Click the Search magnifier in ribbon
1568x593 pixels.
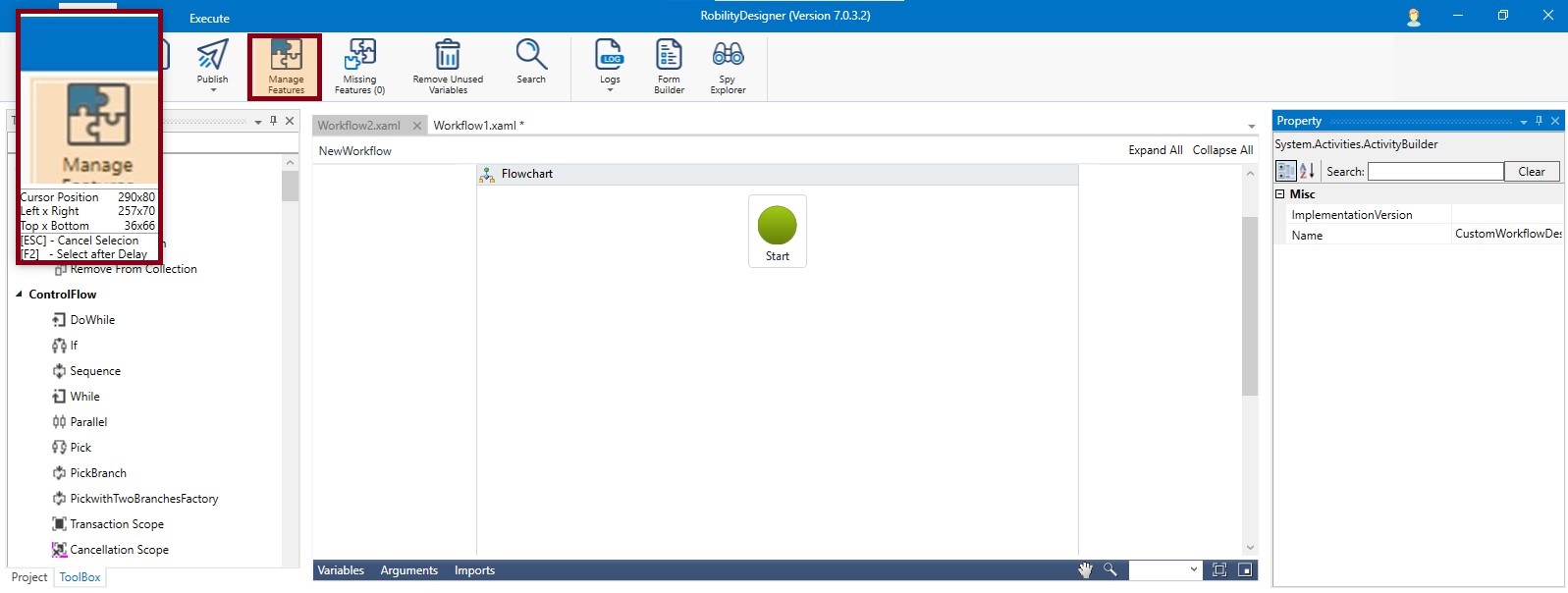click(531, 55)
